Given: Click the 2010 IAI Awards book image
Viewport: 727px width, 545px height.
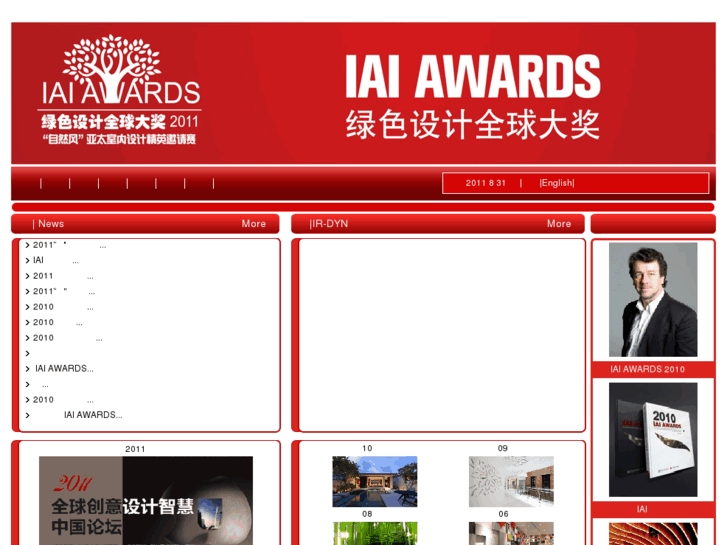Looking at the screenshot, I should click(x=653, y=440).
